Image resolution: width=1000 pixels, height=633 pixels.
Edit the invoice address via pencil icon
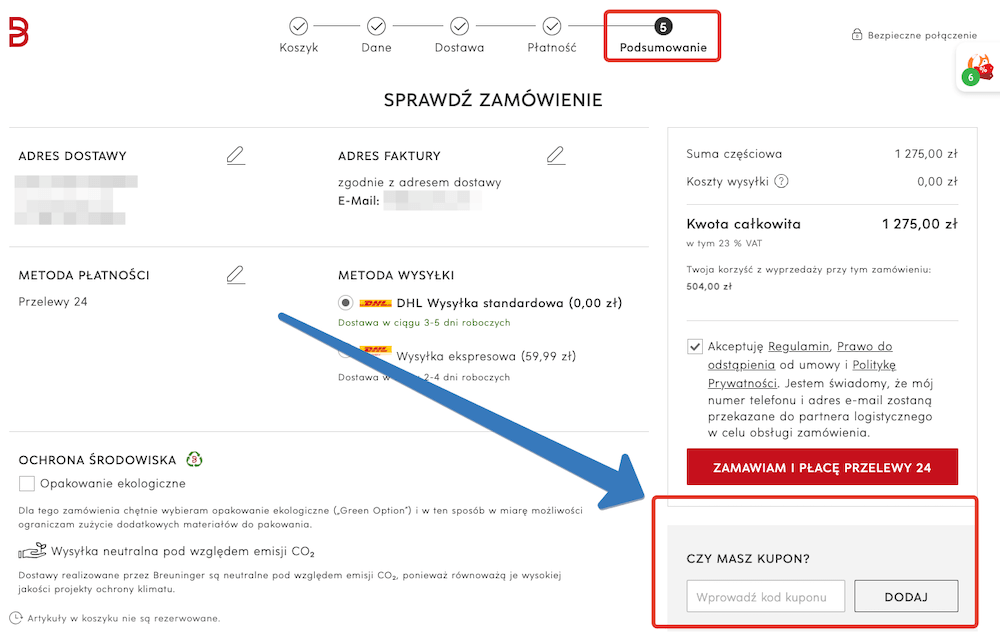[x=556, y=155]
